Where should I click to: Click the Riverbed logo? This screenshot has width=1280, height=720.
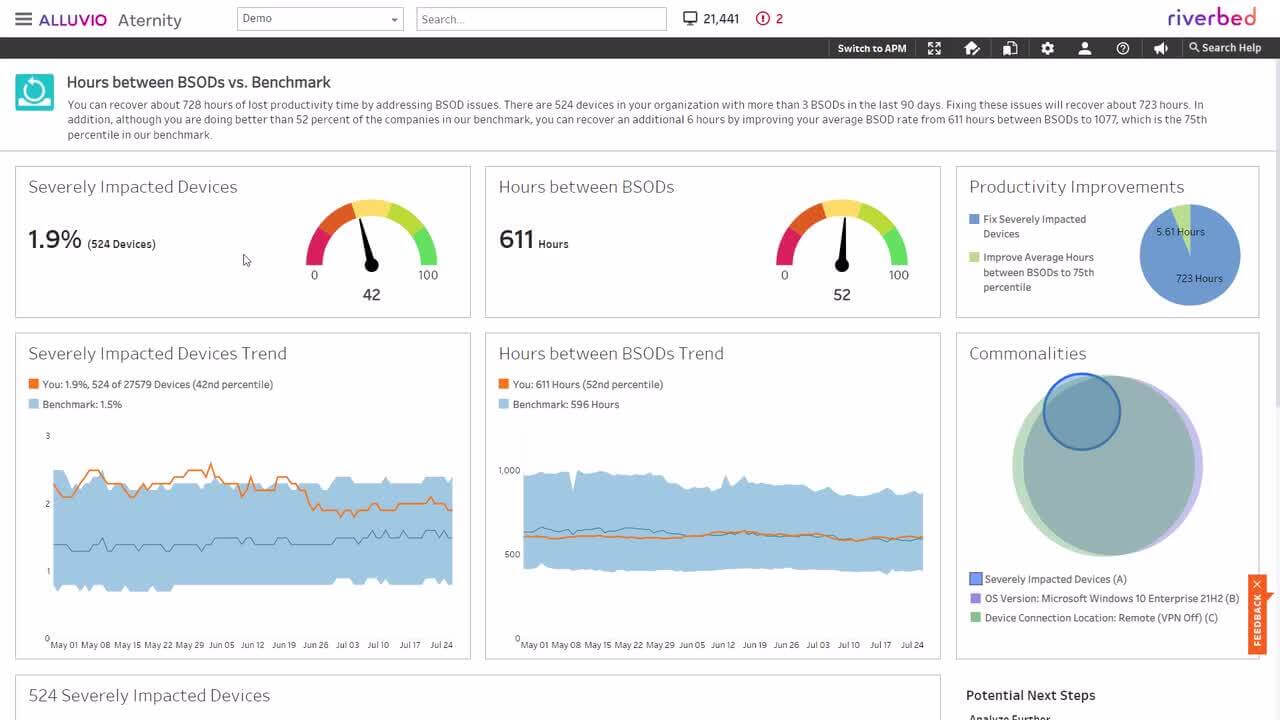pyautogui.click(x=1214, y=18)
